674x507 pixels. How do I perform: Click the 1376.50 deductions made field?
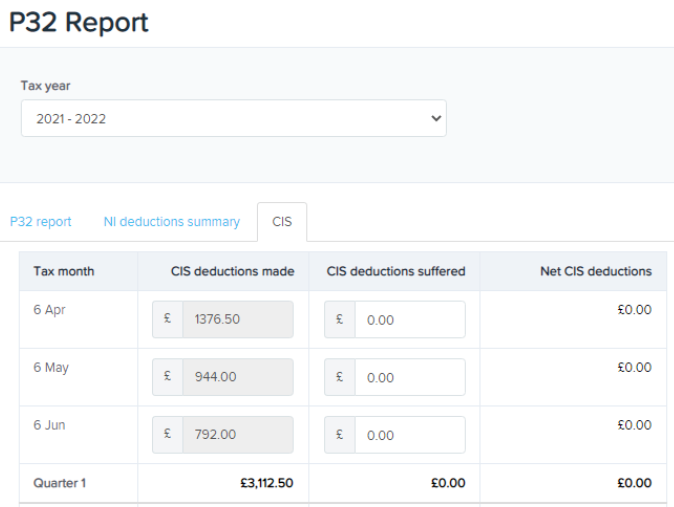[238, 320]
